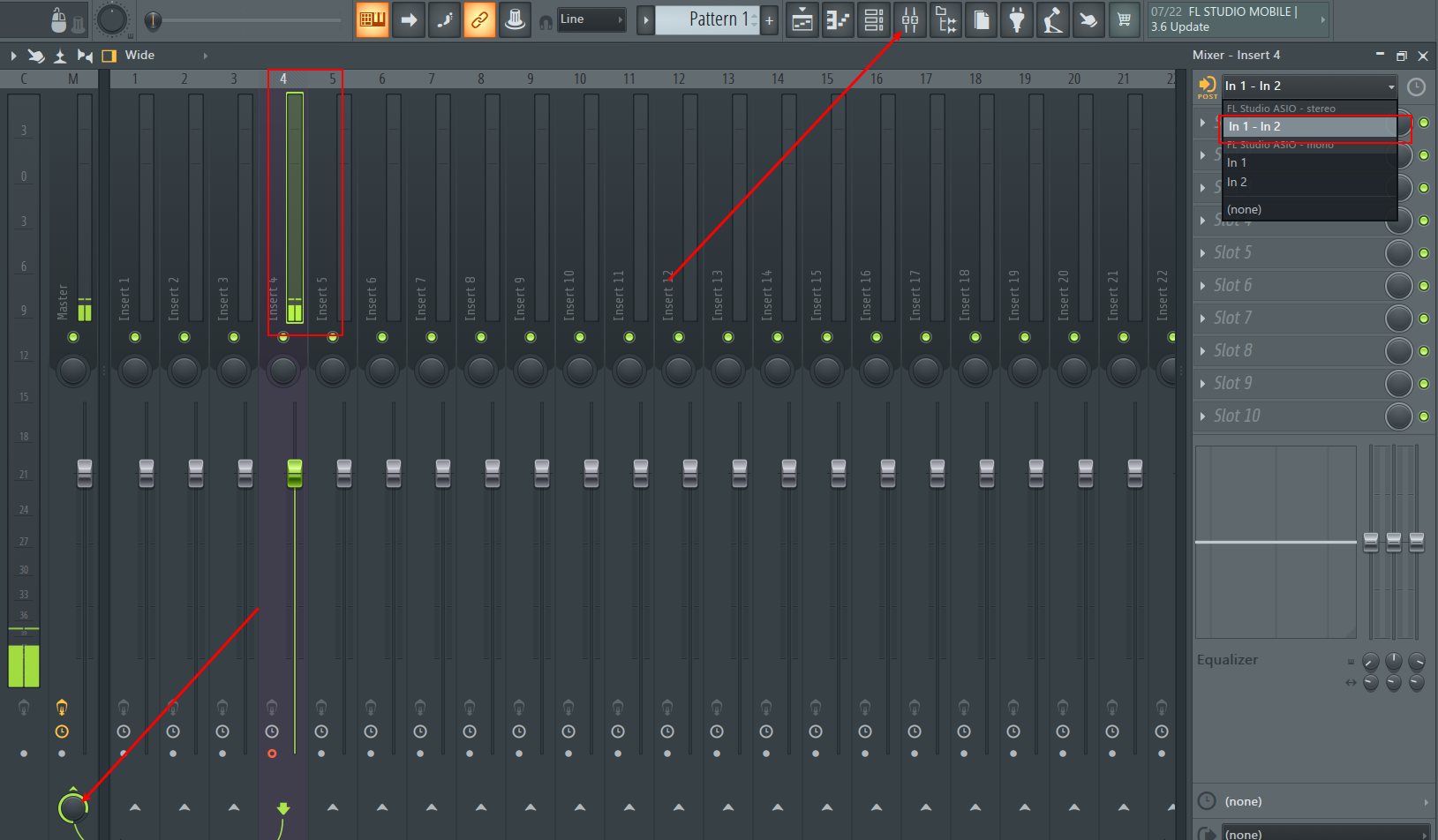Viewport: 1438px width, 840px height.
Task: Route to Insert 2 via send arrow
Action: pos(184,807)
